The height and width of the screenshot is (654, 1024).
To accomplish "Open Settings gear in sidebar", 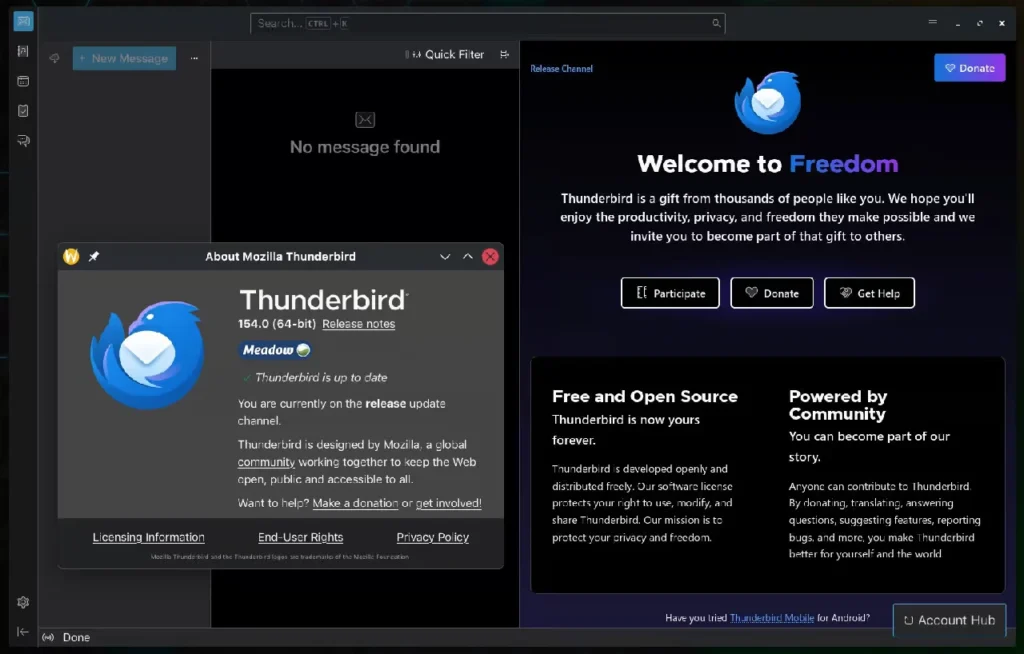I will 23,602.
